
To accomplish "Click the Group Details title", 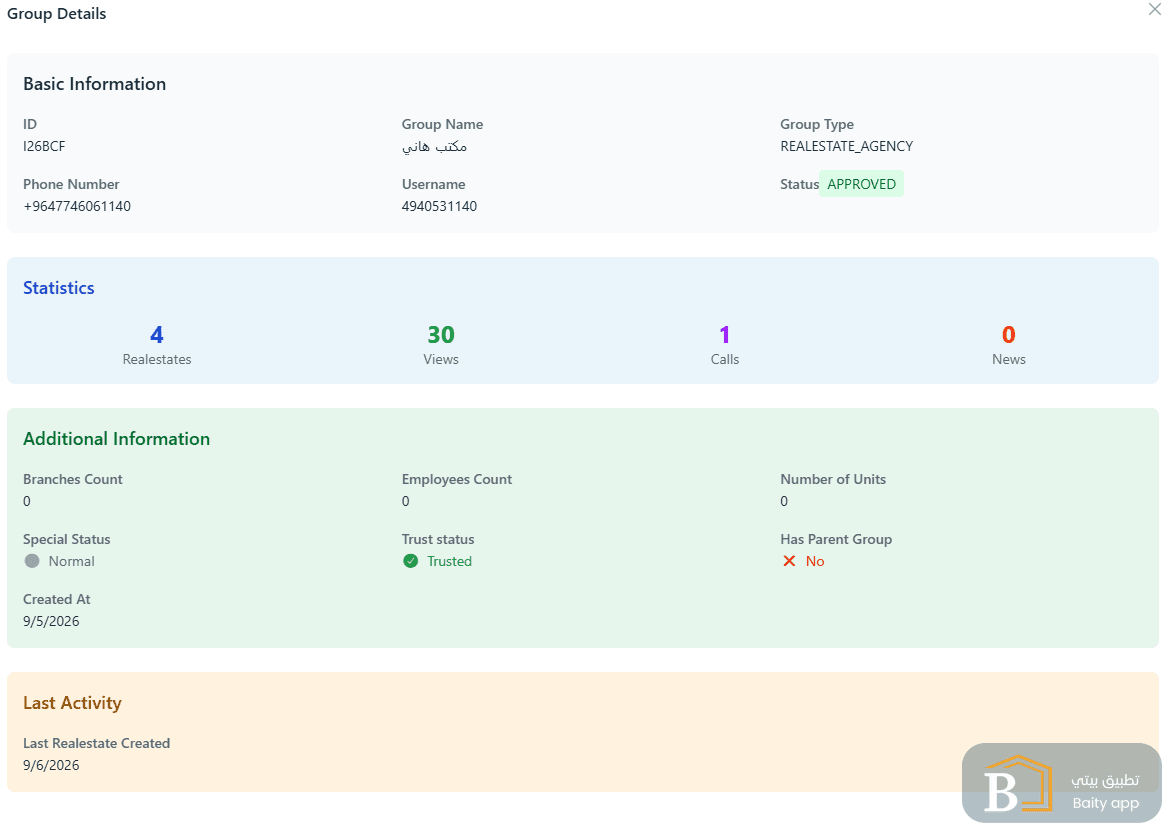I will [x=56, y=13].
